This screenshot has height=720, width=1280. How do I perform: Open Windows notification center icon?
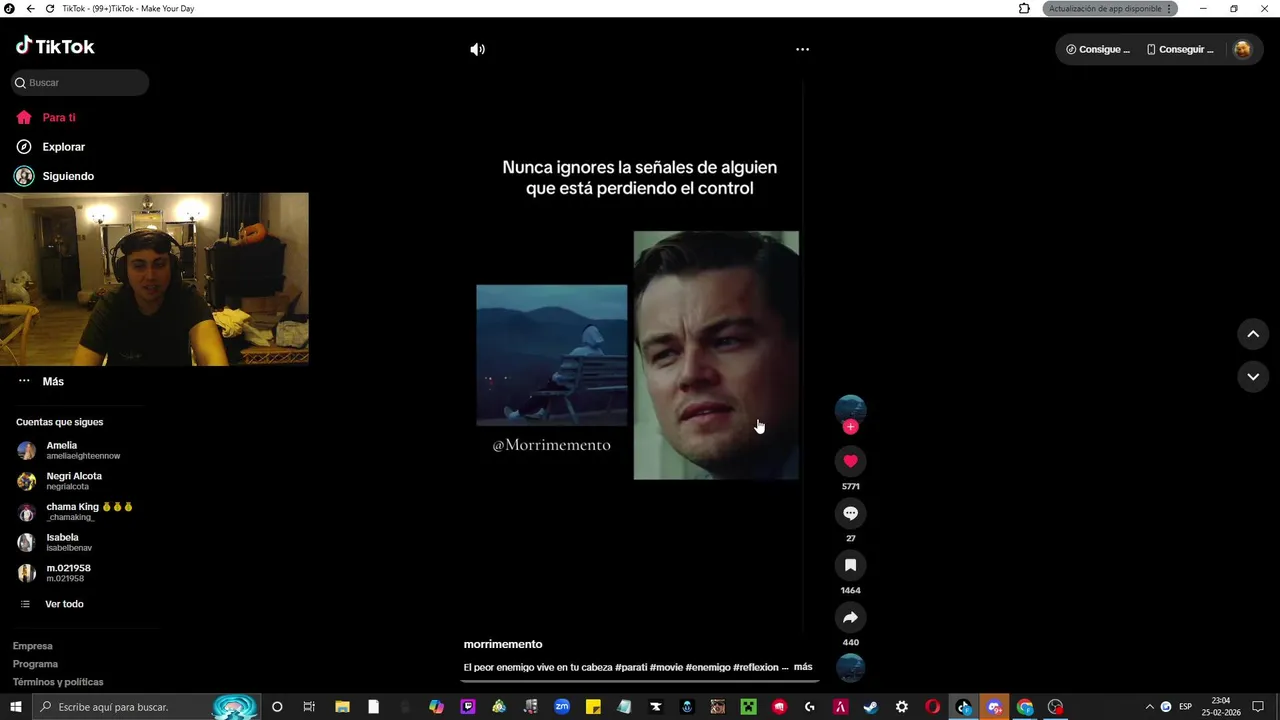point(1258,707)
